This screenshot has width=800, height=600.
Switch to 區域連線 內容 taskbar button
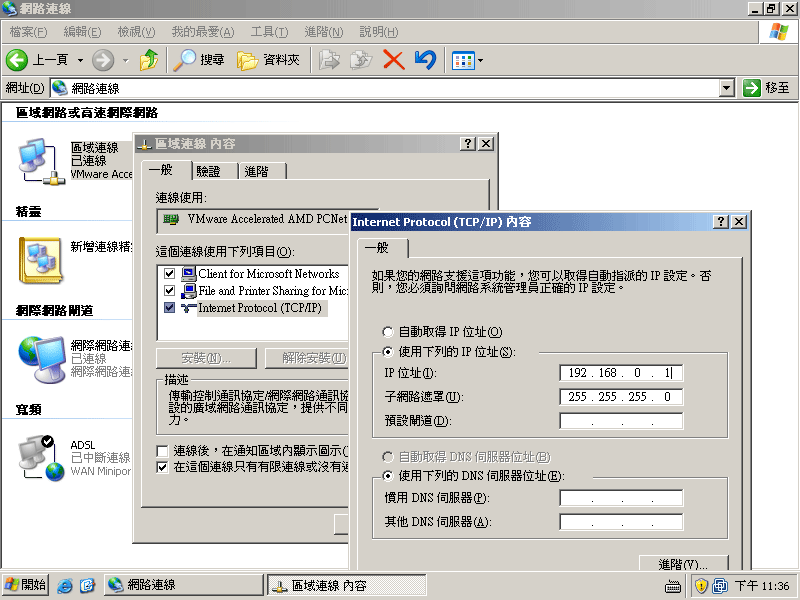pos(347,585)
